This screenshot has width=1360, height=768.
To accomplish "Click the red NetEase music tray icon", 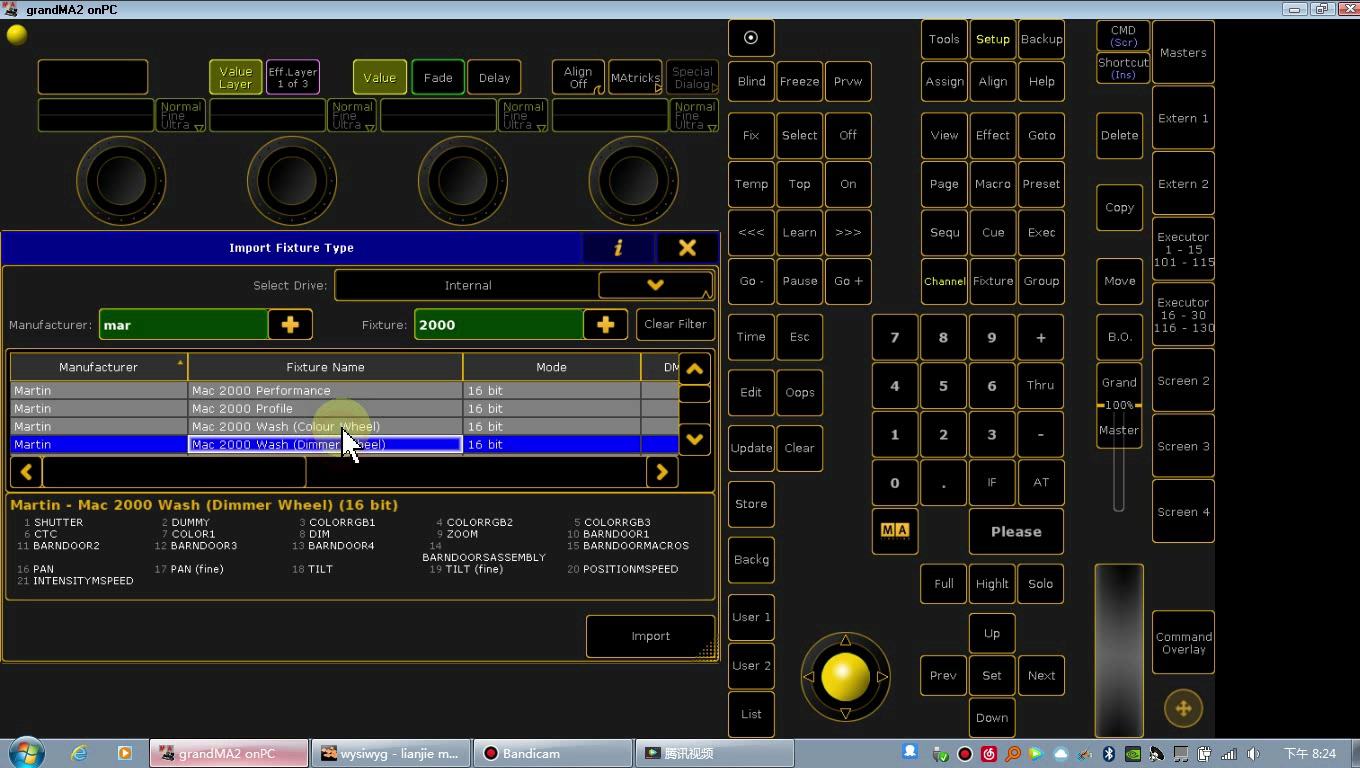I will (x=989, y=754).
